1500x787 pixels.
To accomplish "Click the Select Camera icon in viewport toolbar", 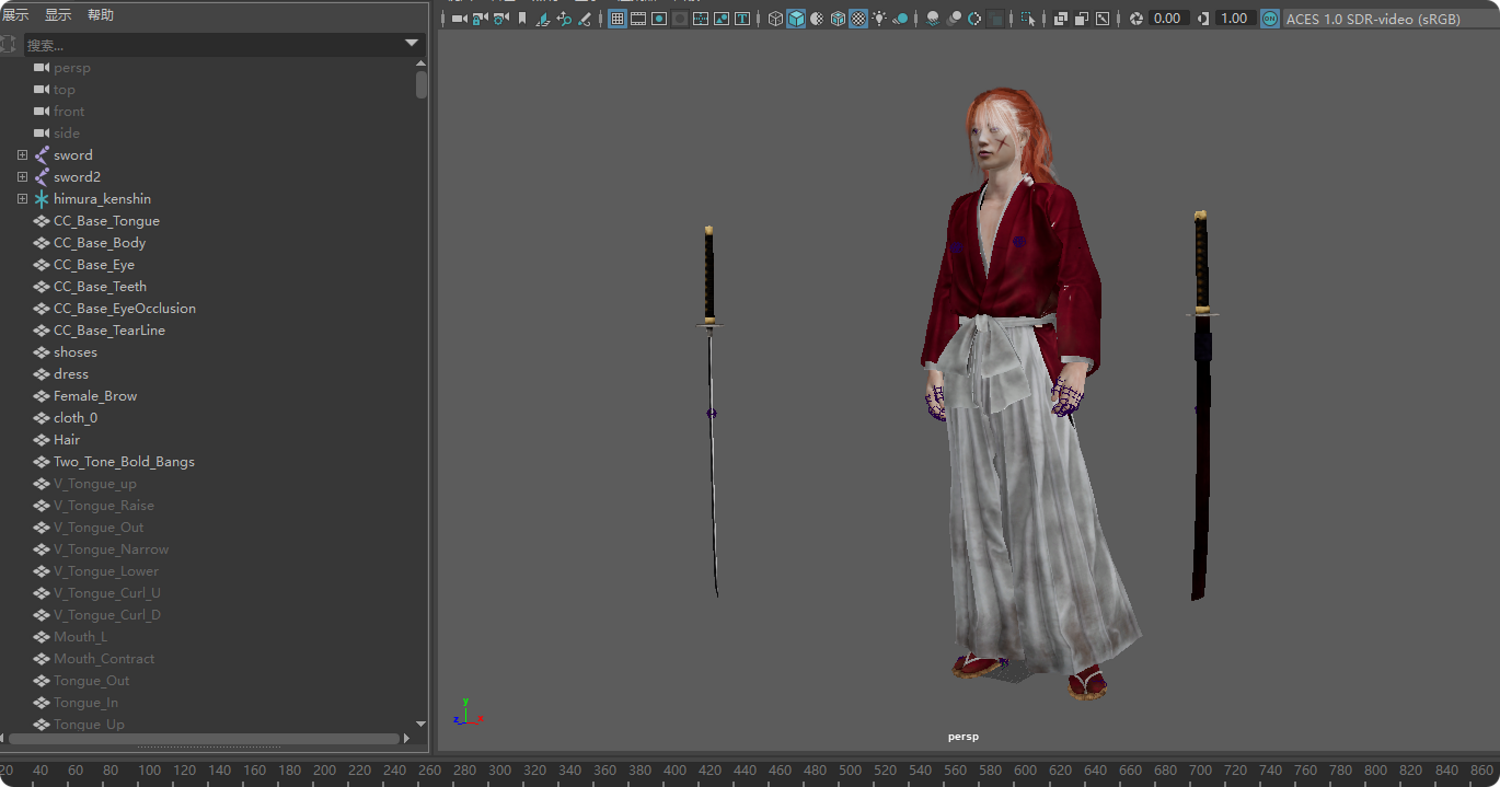I will (459, 18).
